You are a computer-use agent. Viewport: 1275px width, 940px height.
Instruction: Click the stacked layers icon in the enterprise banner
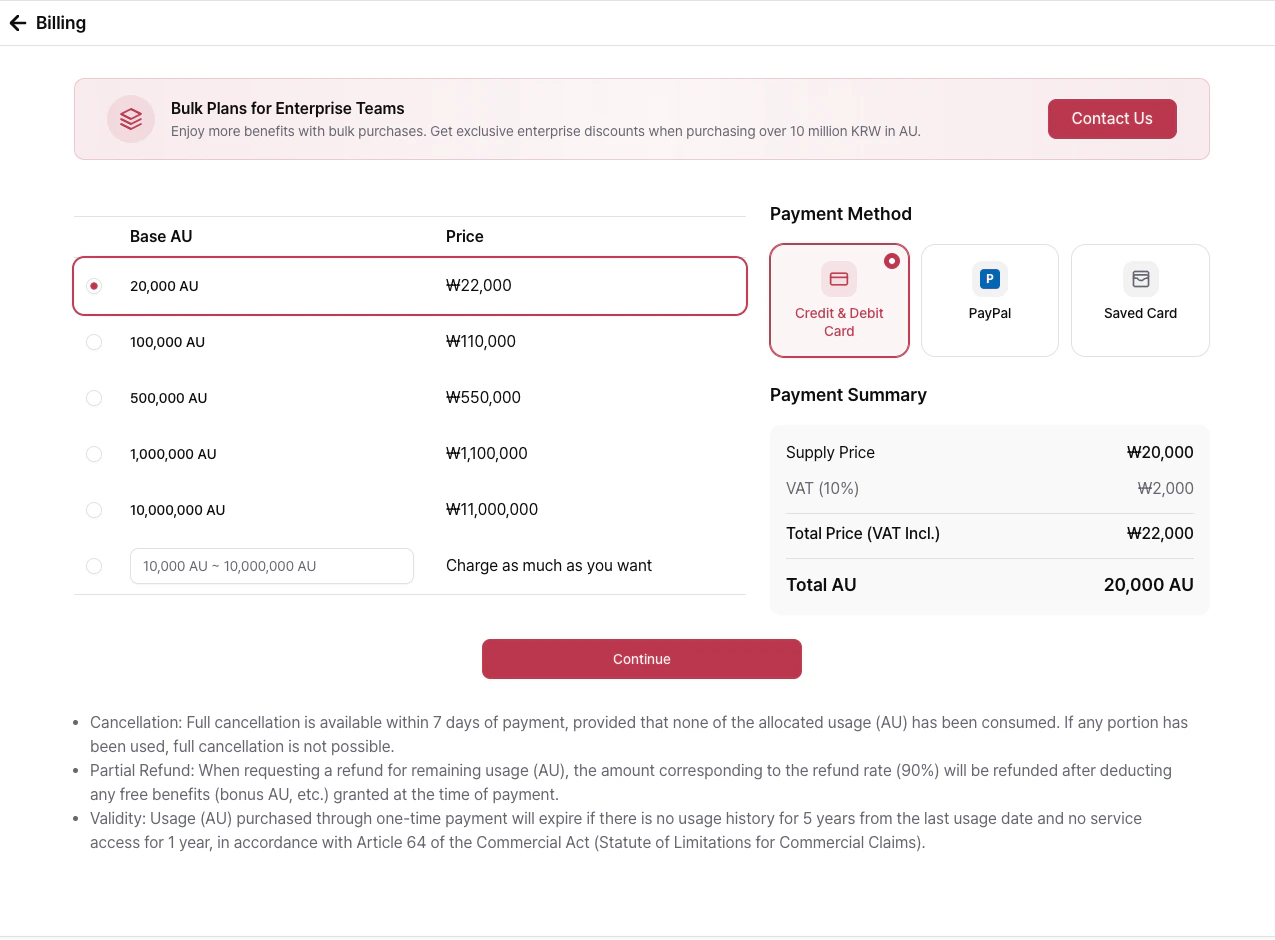tap(131, 119)
